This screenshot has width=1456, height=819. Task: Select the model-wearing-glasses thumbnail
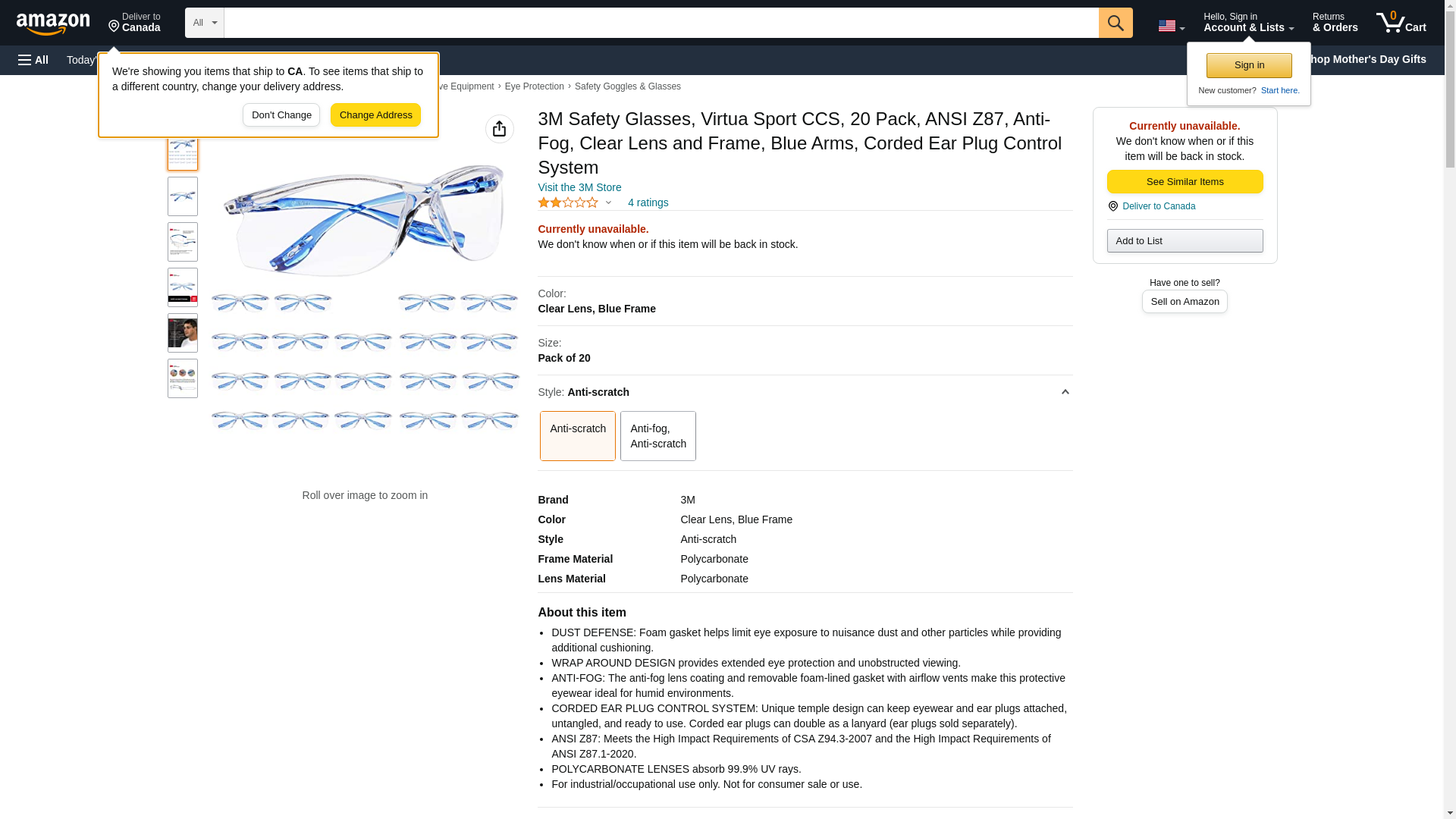(x=182, y=333)
